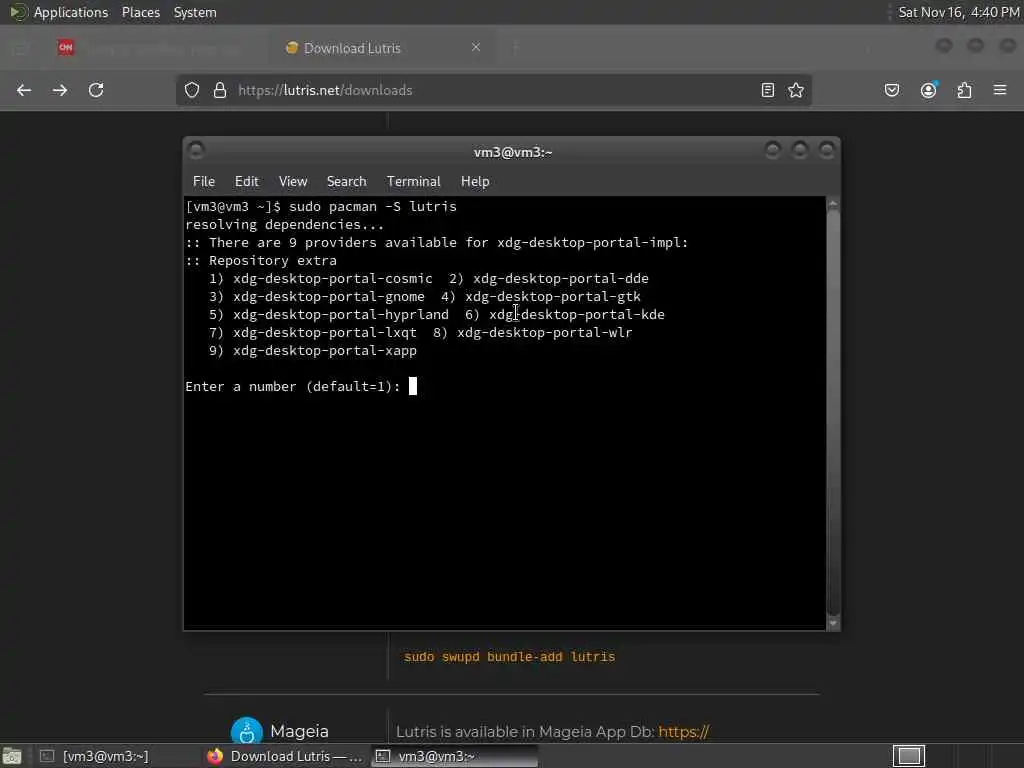The height and width of the screenshot is (768, 1024).
Task: Open the terminal Edit menu
Action: coord(247,182)
